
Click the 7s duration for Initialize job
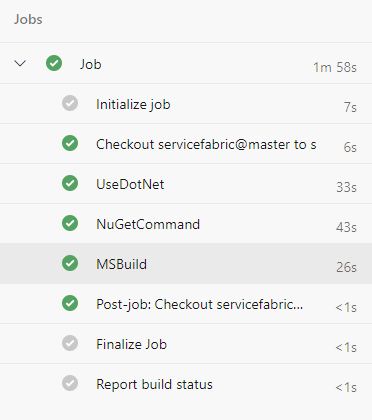point(350,107)
